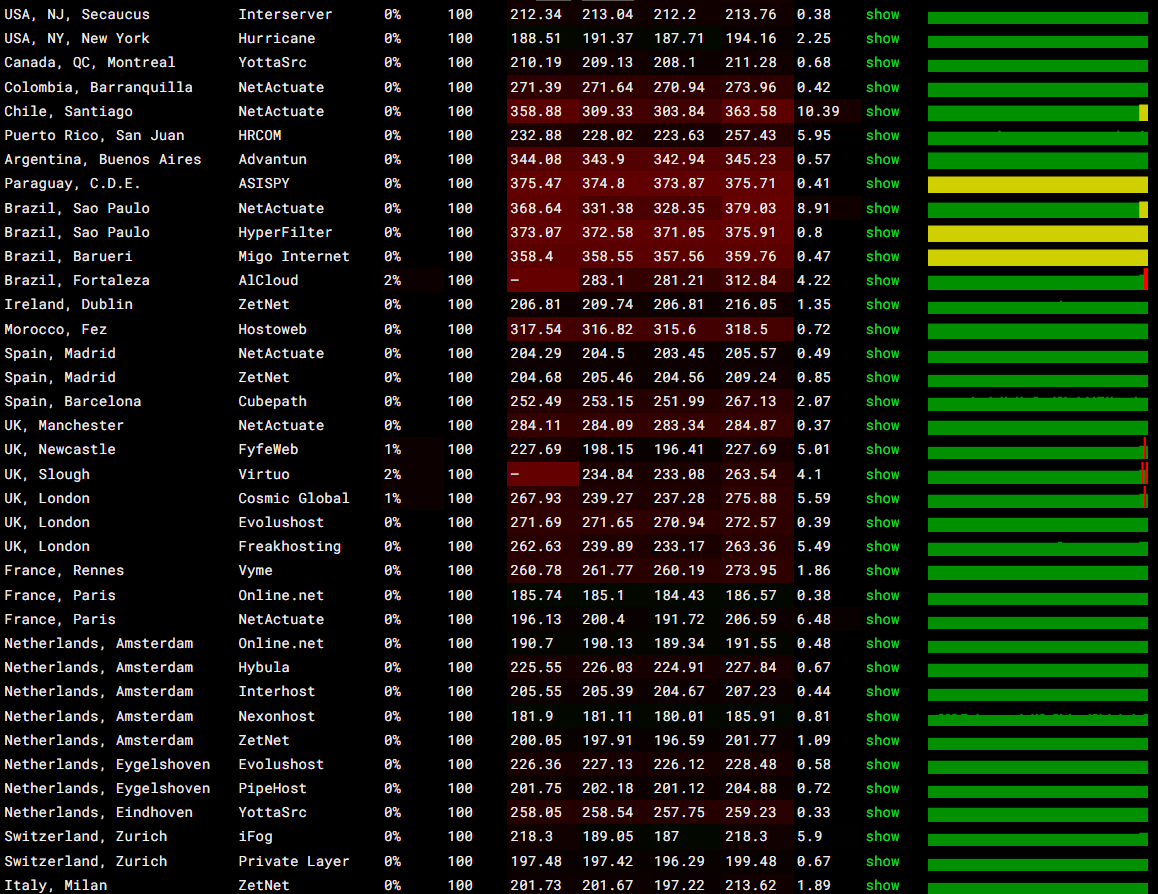The height and width of the screenshot is (894, 1158).
Task: Click show for Fortaleza AlCloud row
Action: click(x=883, y=281)
